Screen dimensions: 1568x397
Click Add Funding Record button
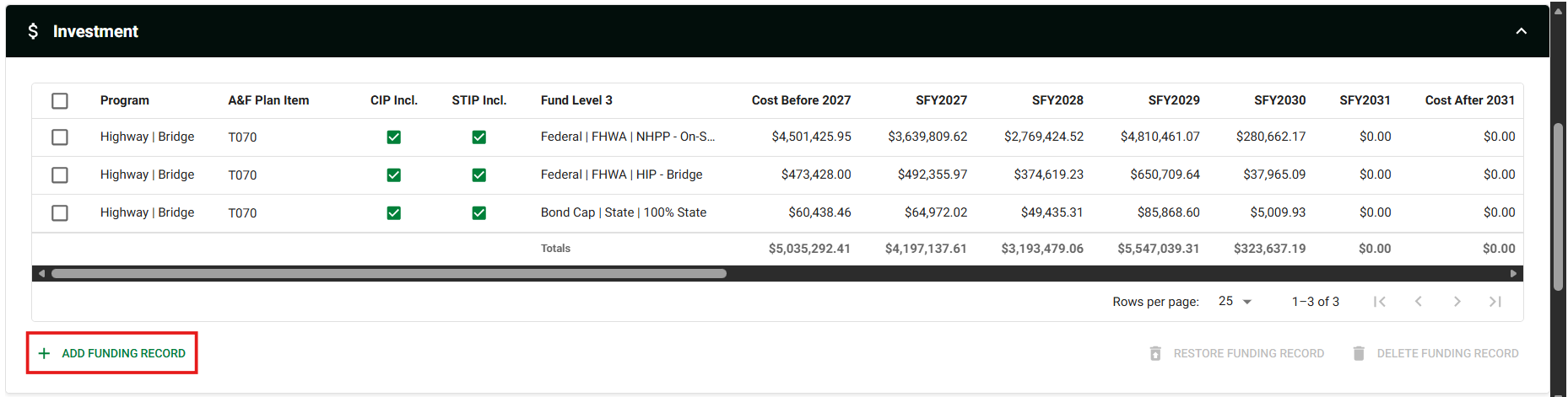point(112,353)
